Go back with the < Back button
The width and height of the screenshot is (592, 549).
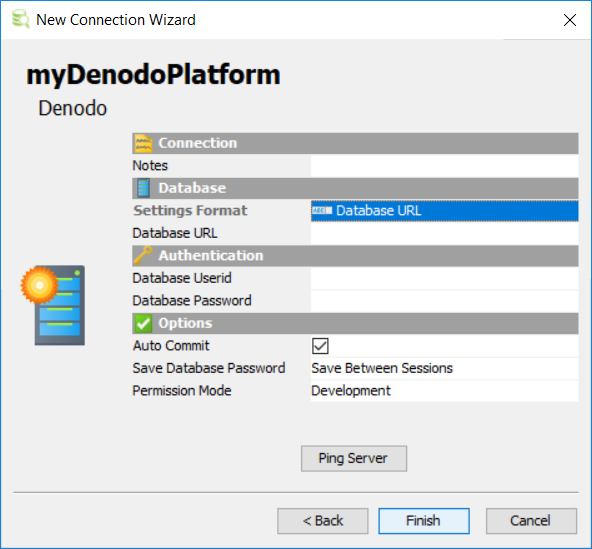point(323,521)
